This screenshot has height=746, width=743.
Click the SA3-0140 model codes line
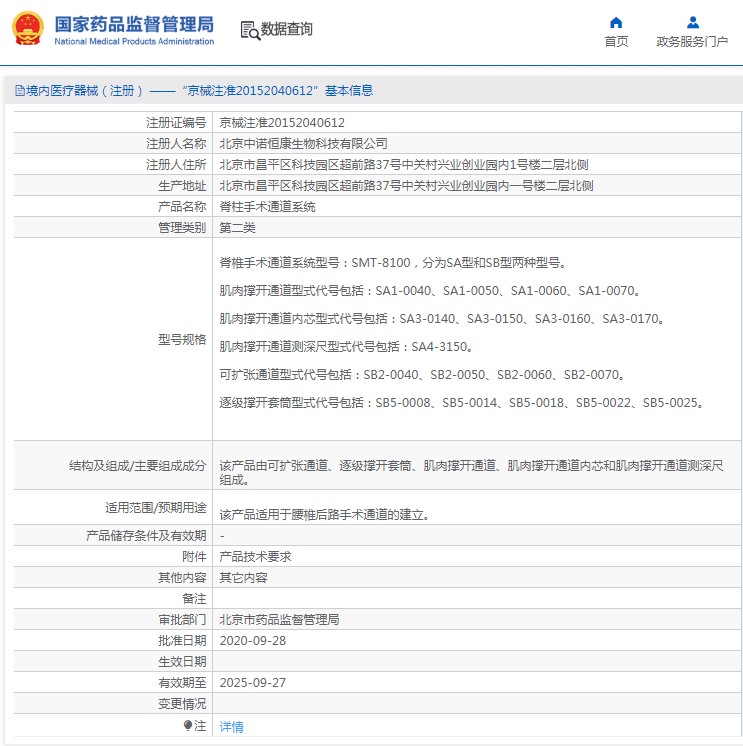coord(442,319)
